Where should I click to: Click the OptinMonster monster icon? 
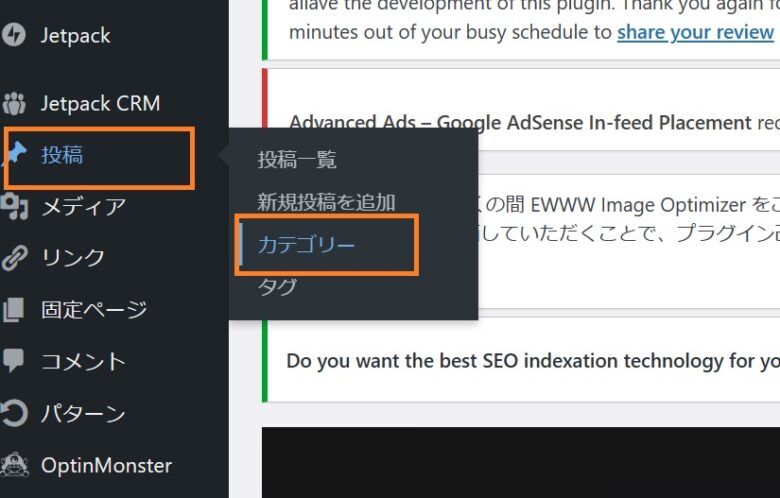(x=14, y=465)
